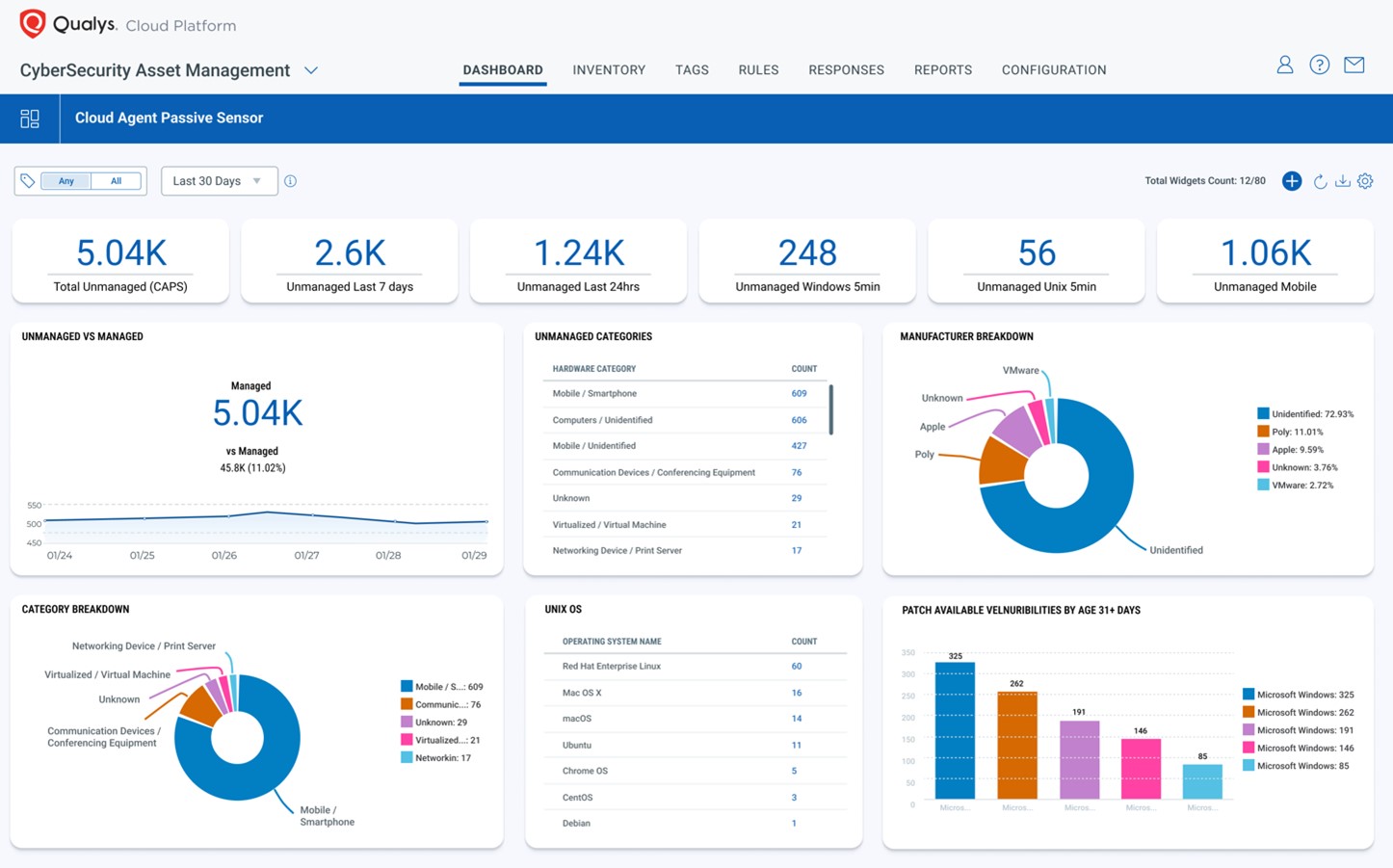Open the notifications mail icon
Screen dimensions: 1393x868
point(1354,65)
